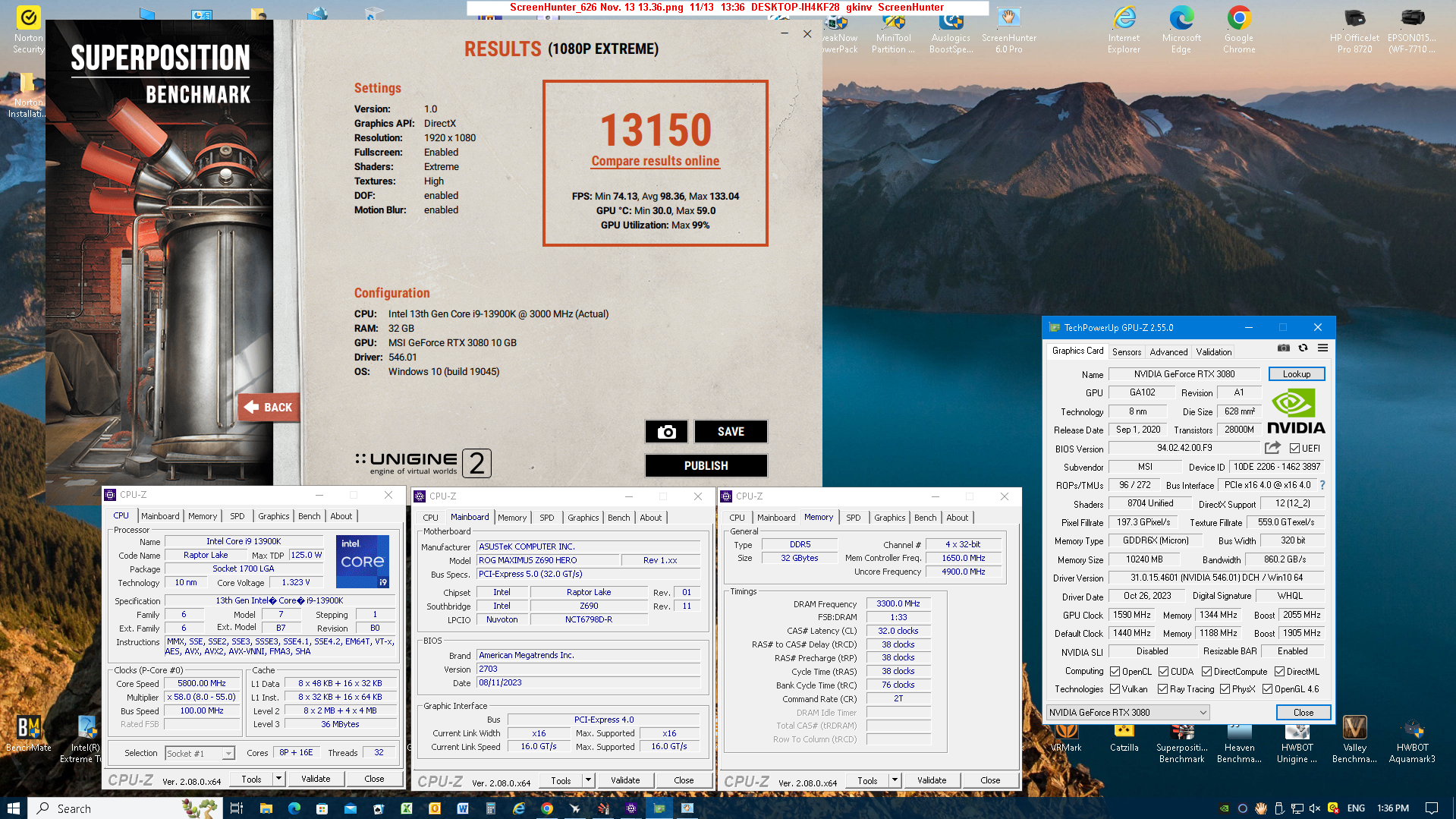Image resolution: width=1456 pixels, height=819 pixels.
Task: Open the HWBOT Unigine desktop icon
Action: point(1297,744)
